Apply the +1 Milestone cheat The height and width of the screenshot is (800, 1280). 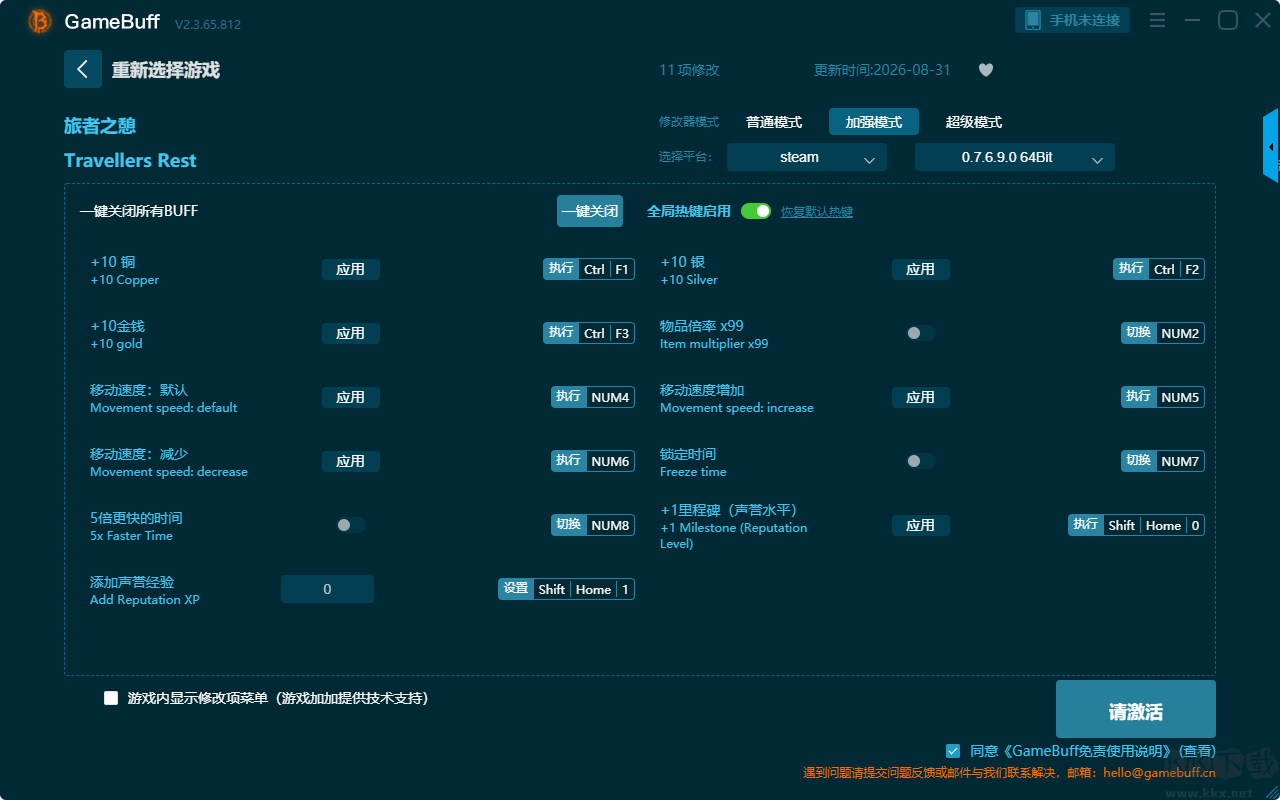pos(921,525)
